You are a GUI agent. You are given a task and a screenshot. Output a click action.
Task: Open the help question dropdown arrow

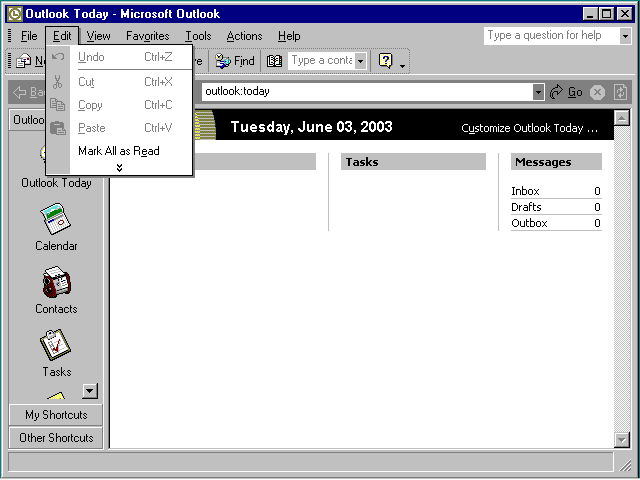625,36
